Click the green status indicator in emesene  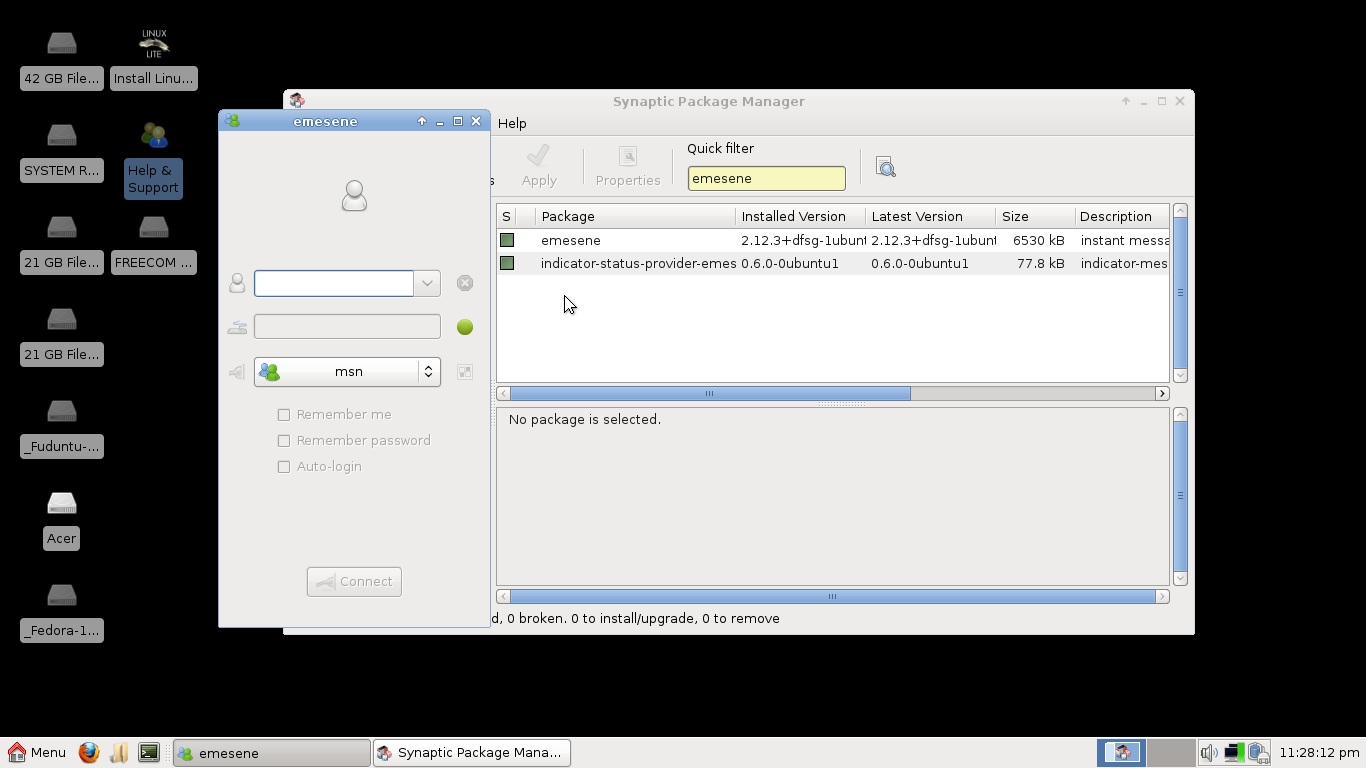click(x=465, y=327)
